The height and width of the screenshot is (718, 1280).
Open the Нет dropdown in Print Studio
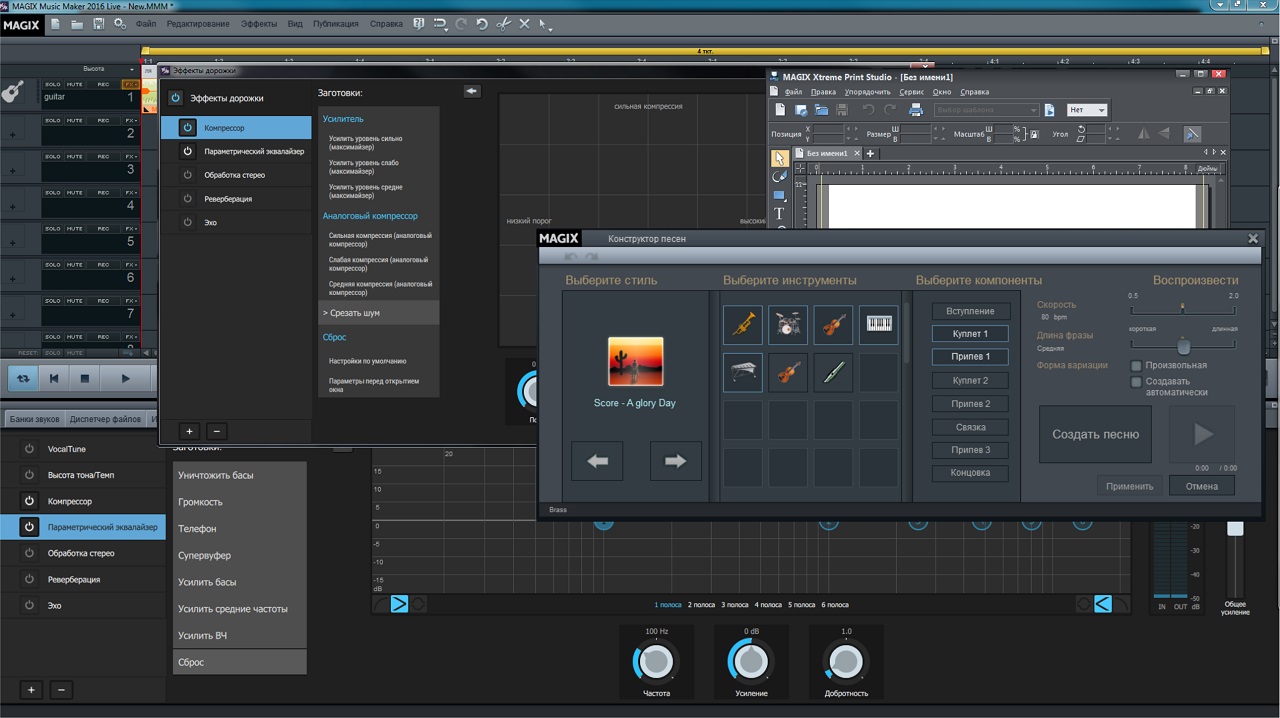(1087, 110)
